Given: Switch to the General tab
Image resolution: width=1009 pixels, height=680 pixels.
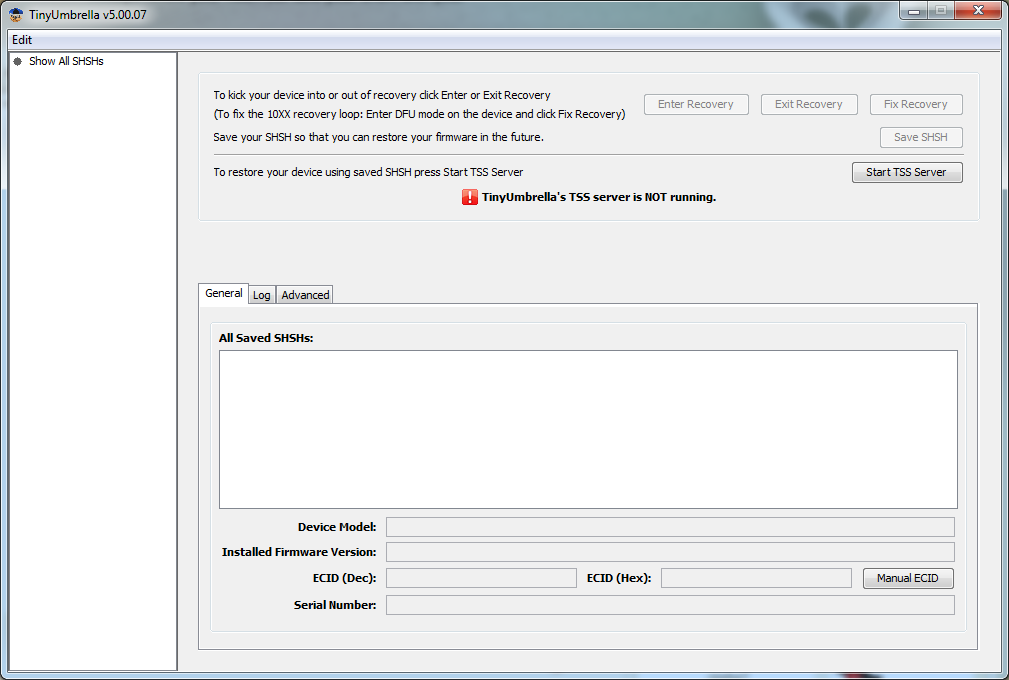Looking at the screenshot, I should coord(223,293).
